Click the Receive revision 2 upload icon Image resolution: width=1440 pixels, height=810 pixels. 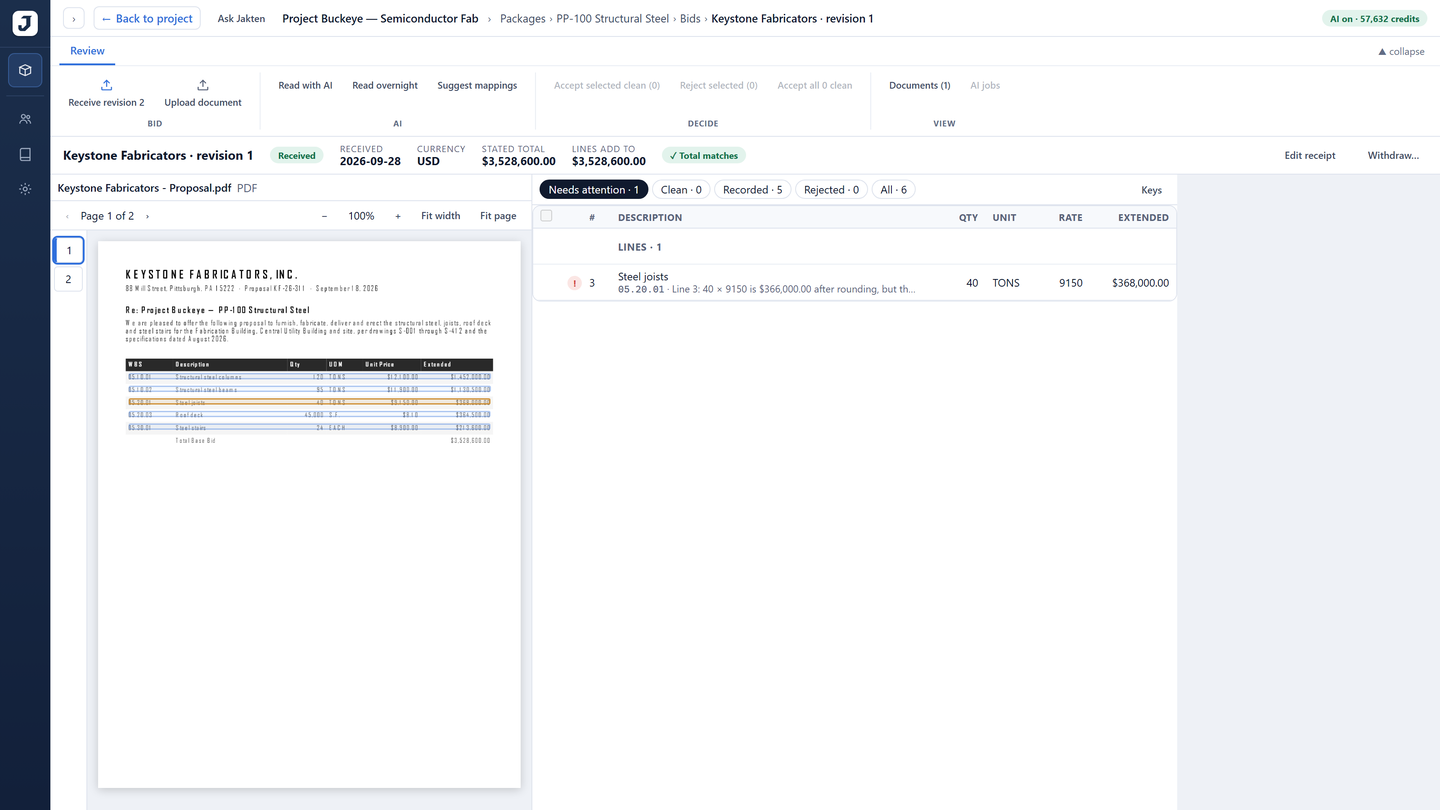107,85
